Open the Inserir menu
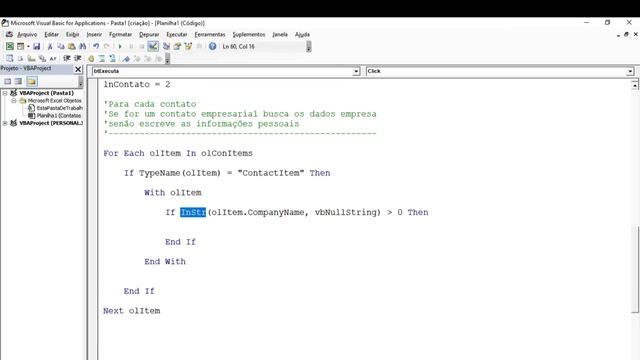The height and width of the screenshot is (360, 640). coord(94,35)
